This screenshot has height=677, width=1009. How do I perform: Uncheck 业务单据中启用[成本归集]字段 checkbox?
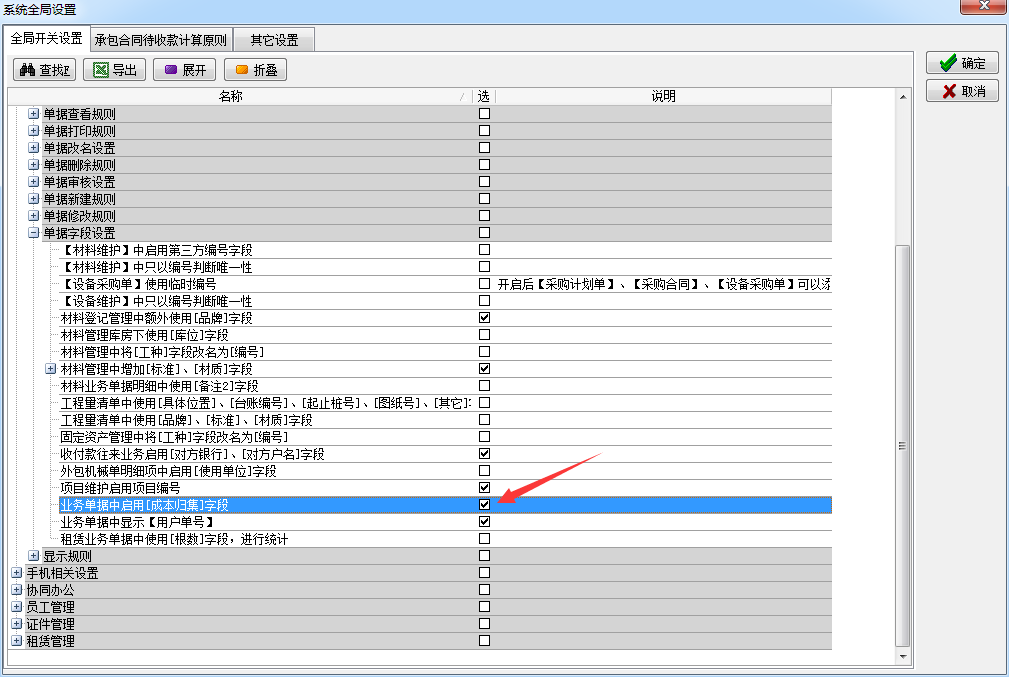coord(484,505)
